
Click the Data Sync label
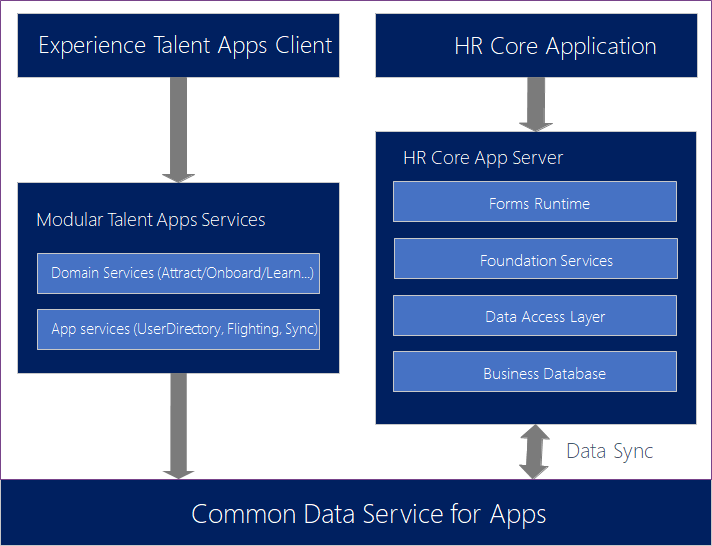coord(609,452)
